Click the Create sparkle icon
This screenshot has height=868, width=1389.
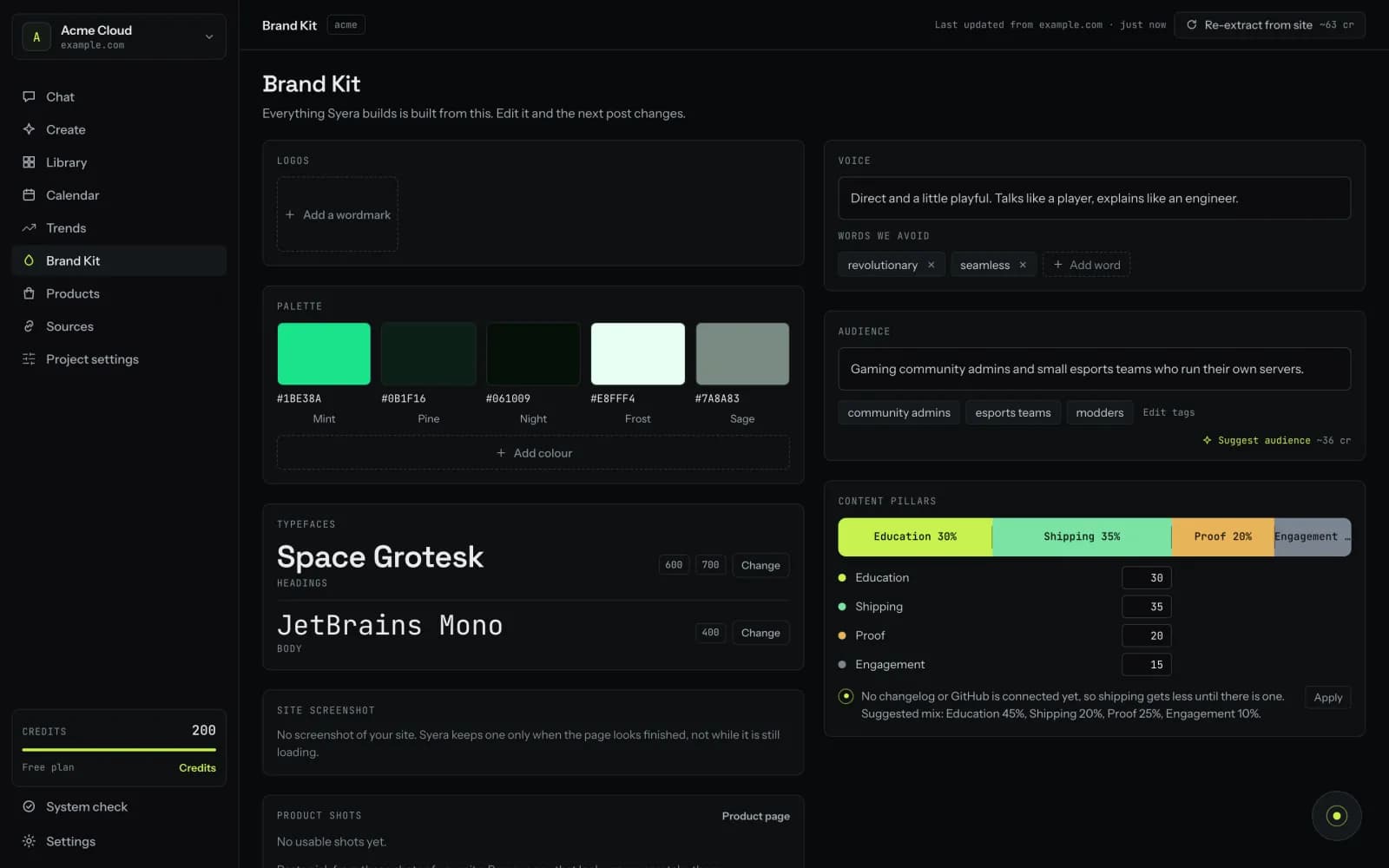point(29,129)
